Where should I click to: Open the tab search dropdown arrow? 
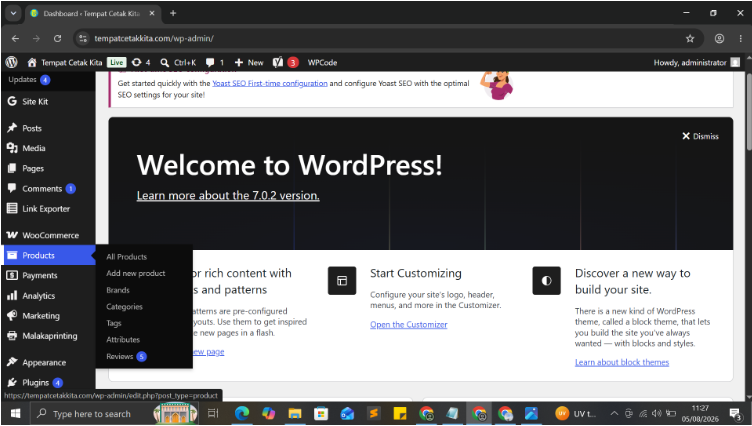(13, 13)
